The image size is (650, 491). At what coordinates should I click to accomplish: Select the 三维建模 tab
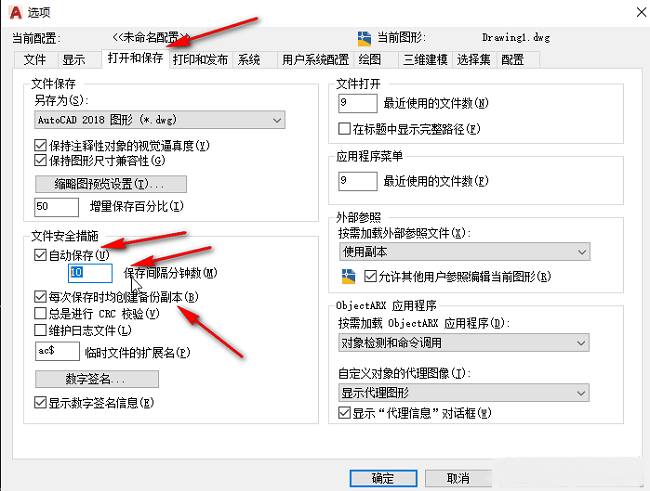(425, 60)
